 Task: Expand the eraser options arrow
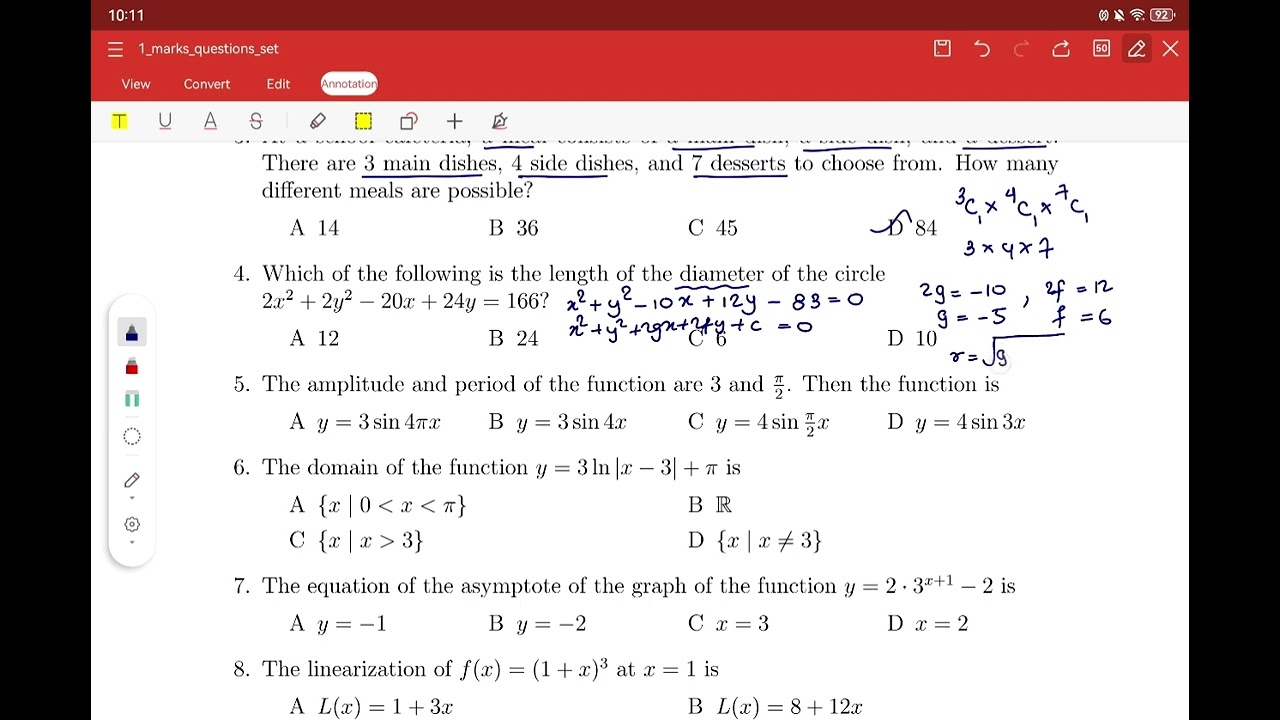pyautogui.click(x=132, y=499)
